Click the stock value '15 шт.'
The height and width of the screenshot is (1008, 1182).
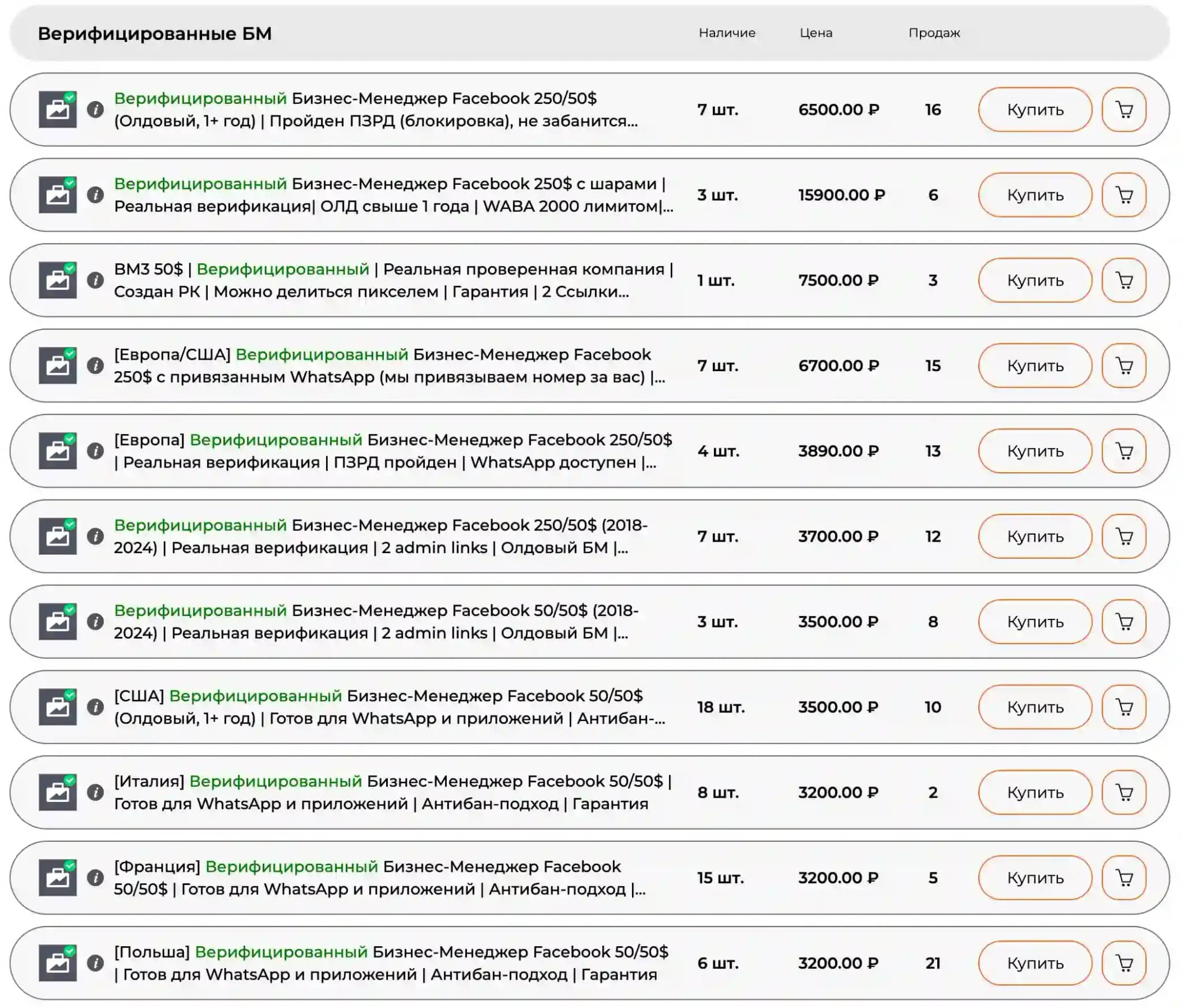pos(720,878)
